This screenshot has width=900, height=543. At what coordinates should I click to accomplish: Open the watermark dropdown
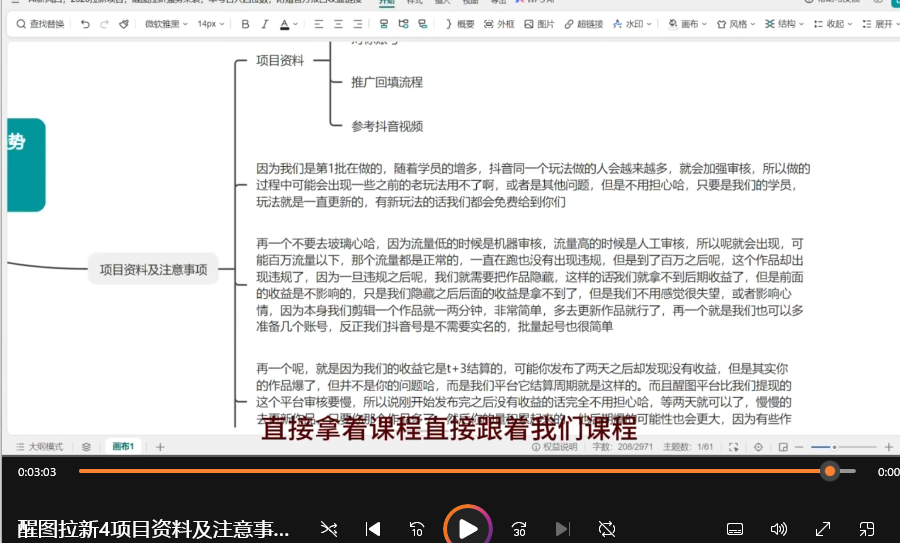(x=632, y=24)
